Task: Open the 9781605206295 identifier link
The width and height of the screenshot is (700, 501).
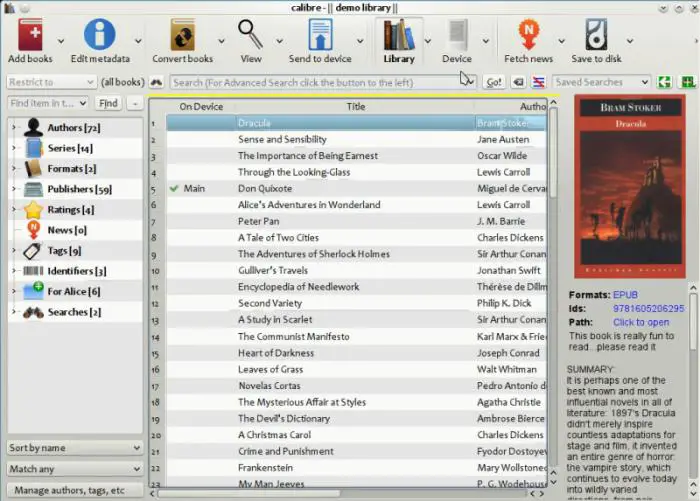Action: click(x=648, y=308)
